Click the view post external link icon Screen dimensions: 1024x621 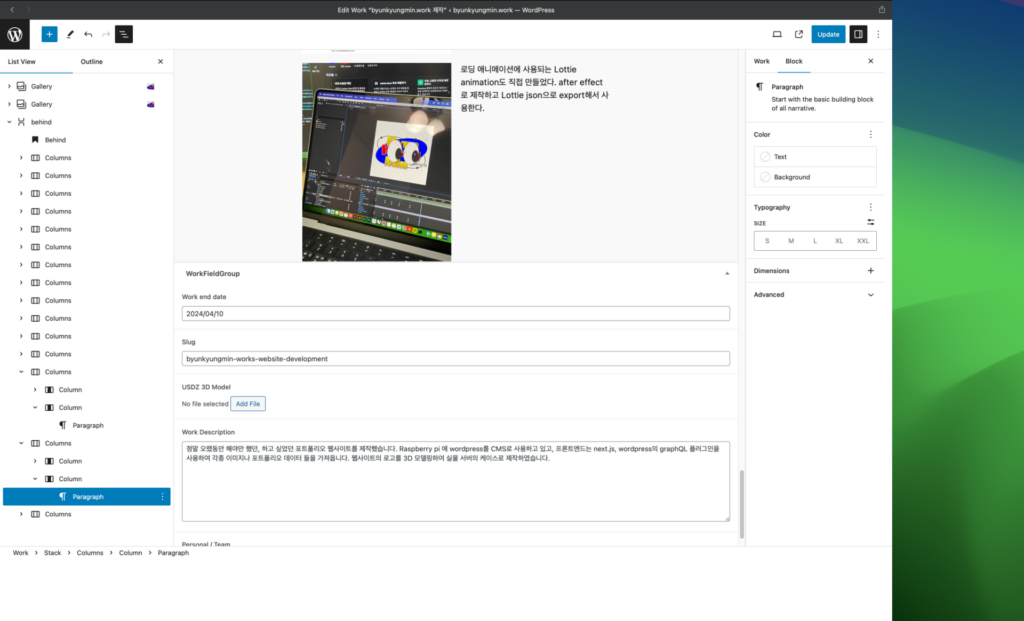coord(798,34)
